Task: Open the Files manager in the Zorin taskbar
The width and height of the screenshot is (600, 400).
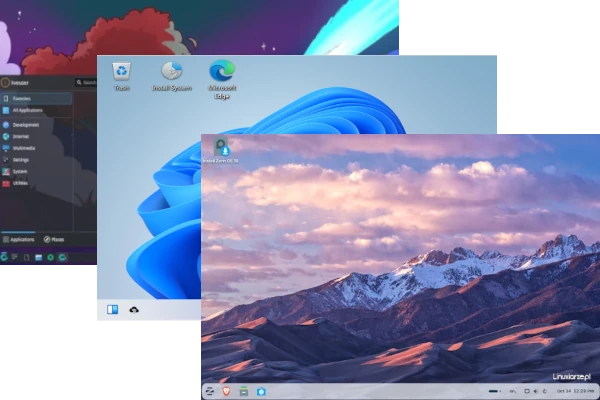Action: [244, 391]
